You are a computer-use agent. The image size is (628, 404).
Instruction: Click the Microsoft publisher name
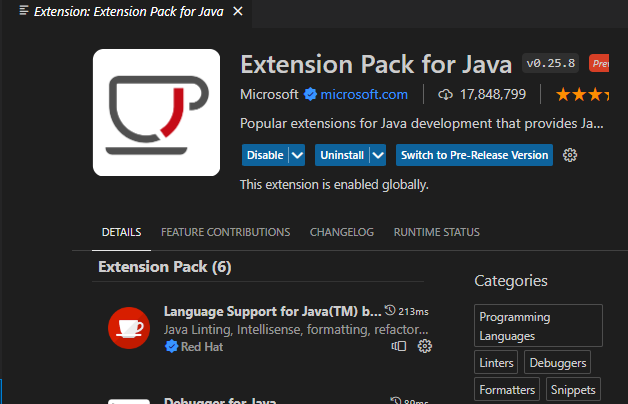pyautogui.click(x=269, y=94)
